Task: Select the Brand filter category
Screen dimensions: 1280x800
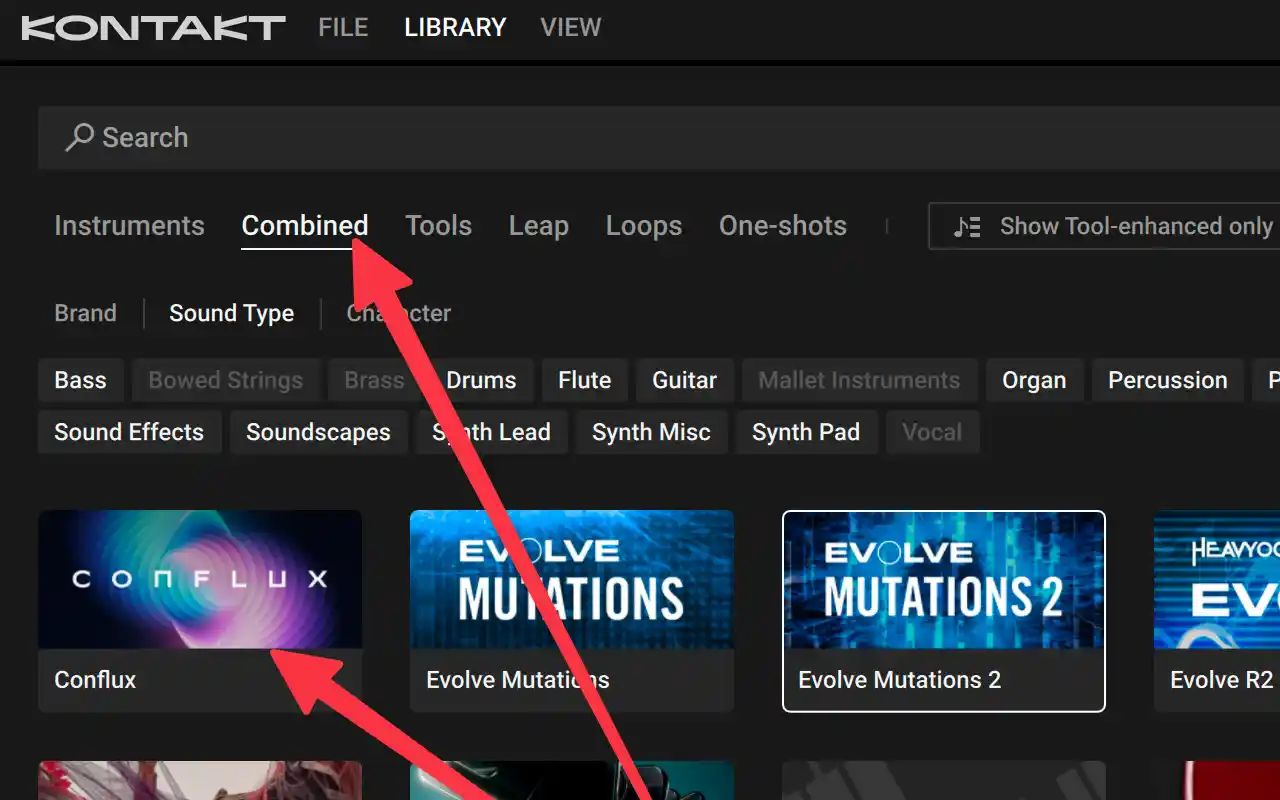Action: pos(85,313)
